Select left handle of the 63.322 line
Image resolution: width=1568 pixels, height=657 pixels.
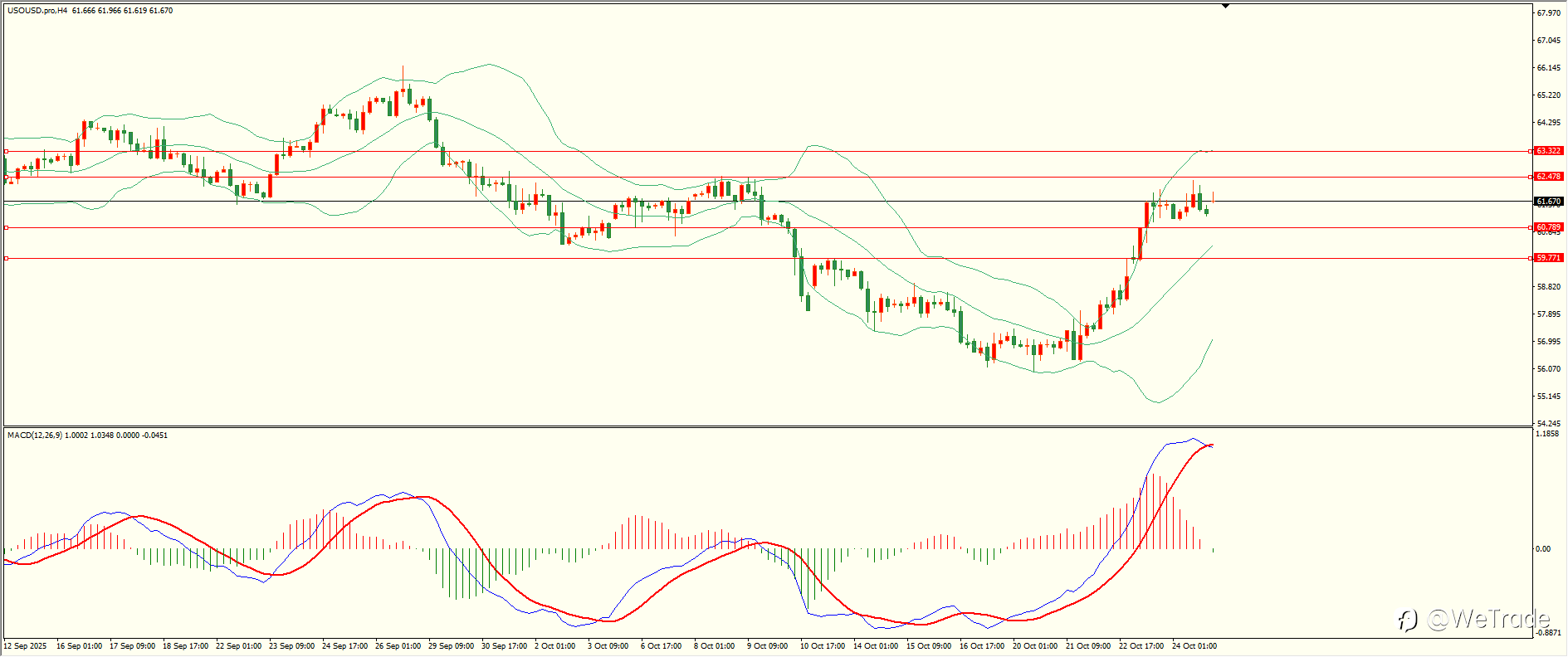7,151
